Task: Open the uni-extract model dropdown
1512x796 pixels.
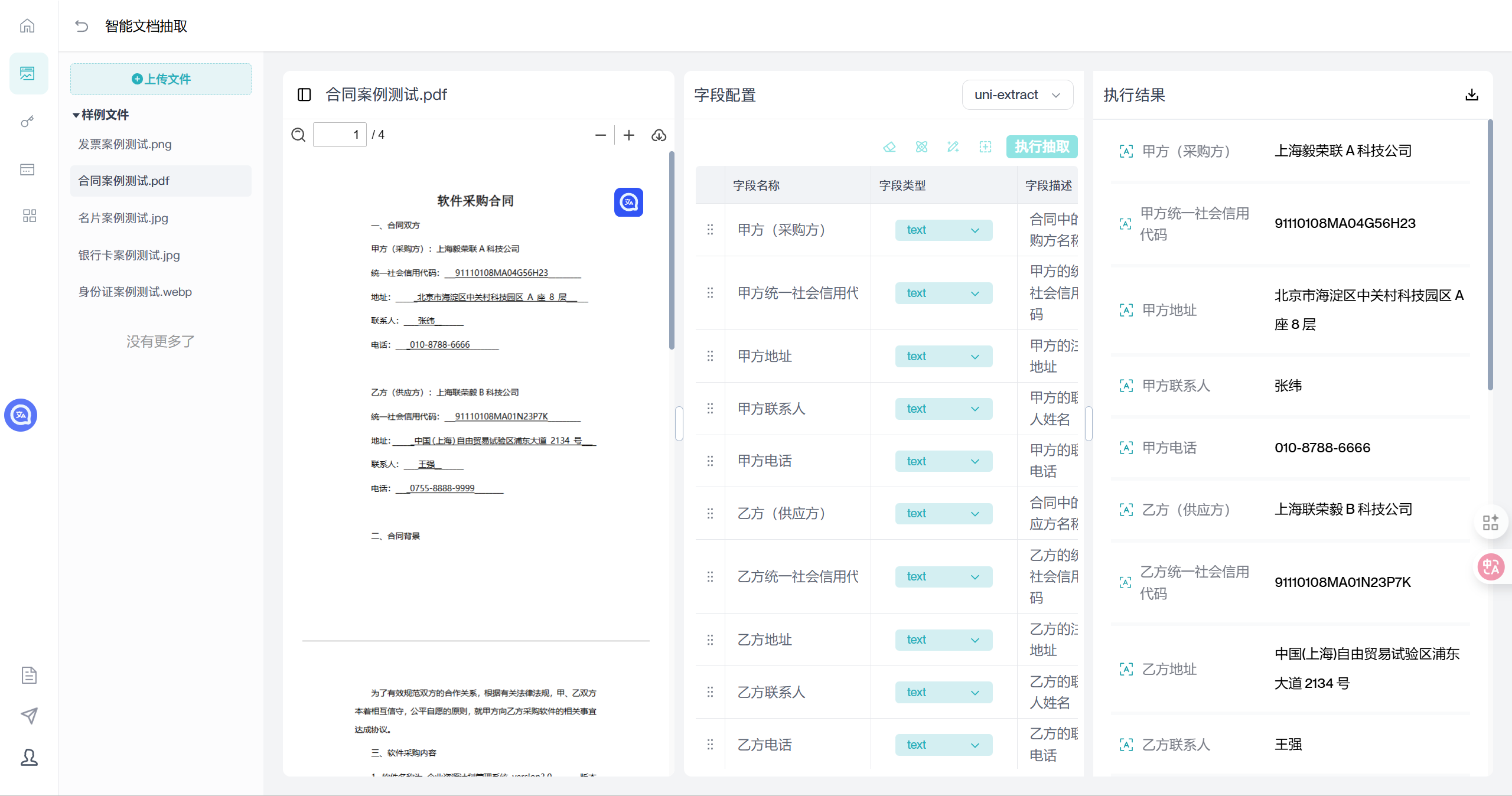Action: point(1017,95)
